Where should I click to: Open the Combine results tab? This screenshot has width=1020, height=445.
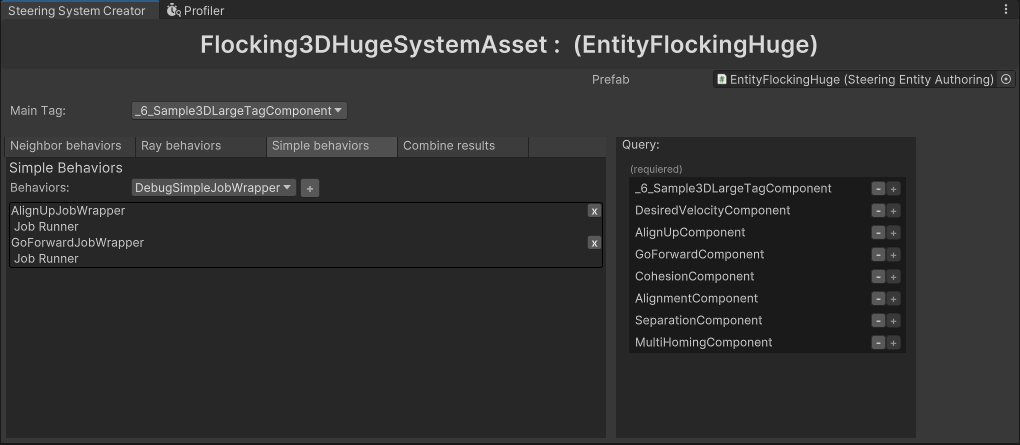449,146
